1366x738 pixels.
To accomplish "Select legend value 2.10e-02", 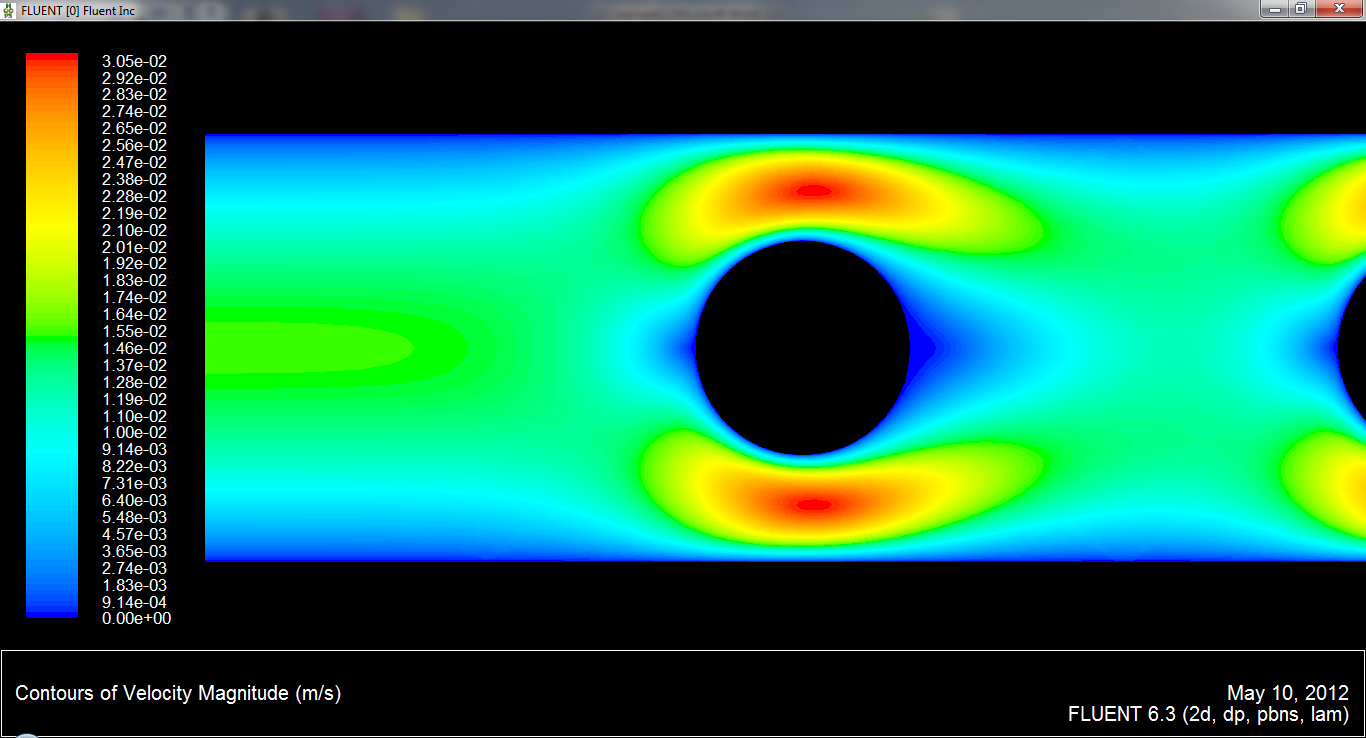I will point(135,231).
